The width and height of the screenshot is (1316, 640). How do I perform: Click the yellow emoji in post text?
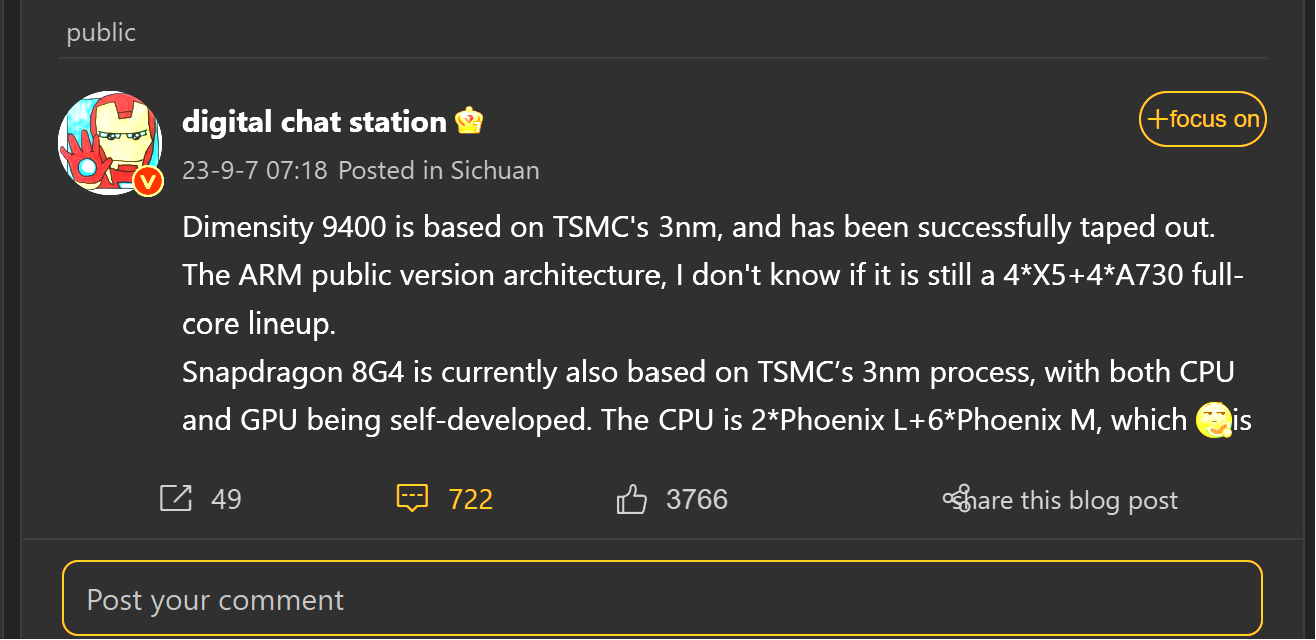click(1212, 420)
